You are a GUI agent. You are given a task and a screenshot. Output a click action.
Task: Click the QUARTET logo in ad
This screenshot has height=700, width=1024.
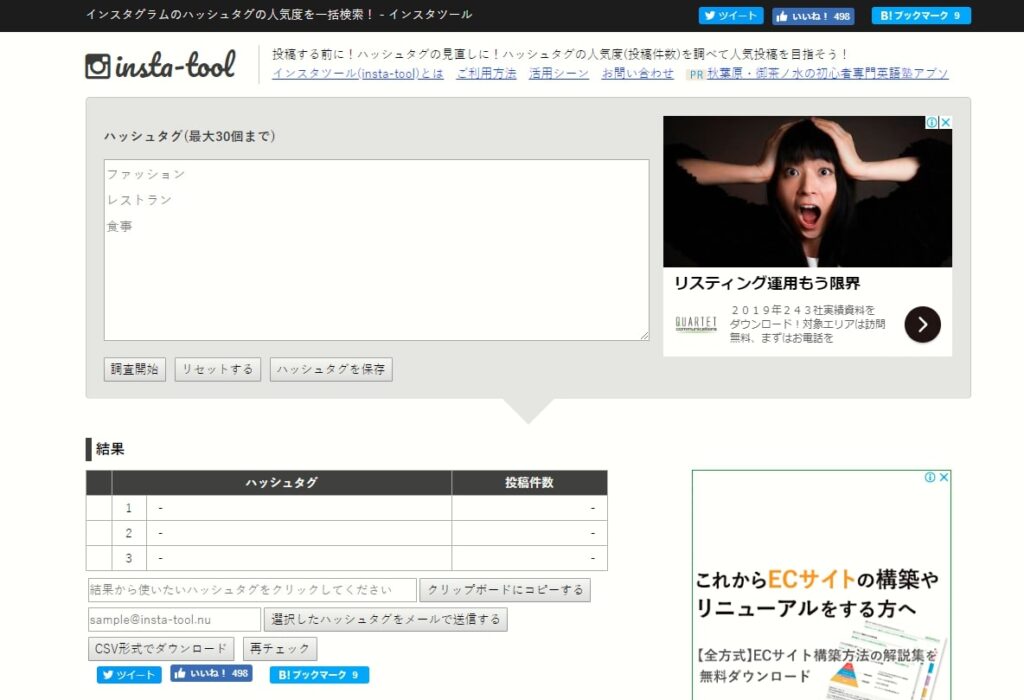(696, 324)
